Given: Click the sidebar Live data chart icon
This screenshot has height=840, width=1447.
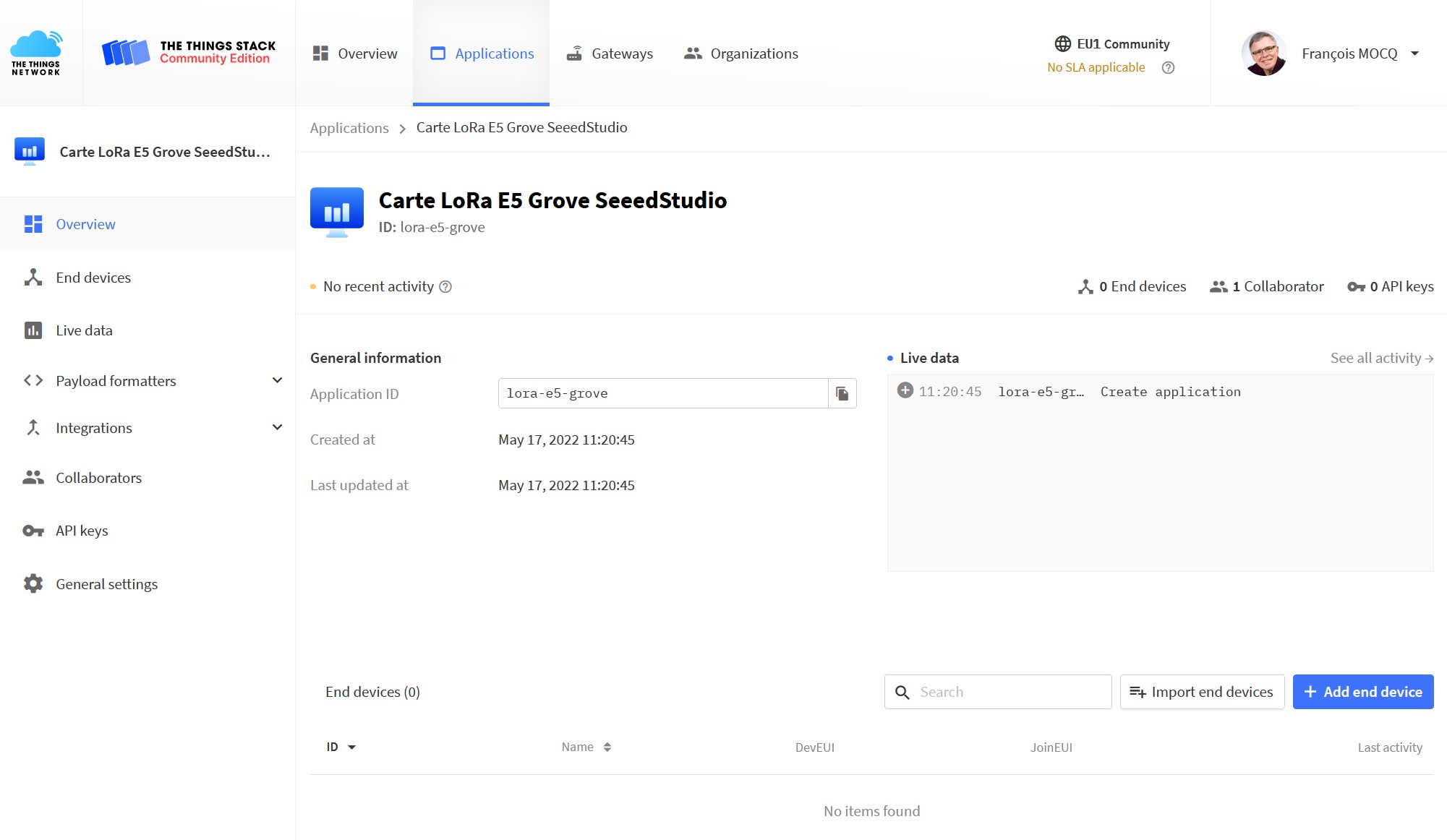Looking at the screenshot, I should (x=33, y=330).
